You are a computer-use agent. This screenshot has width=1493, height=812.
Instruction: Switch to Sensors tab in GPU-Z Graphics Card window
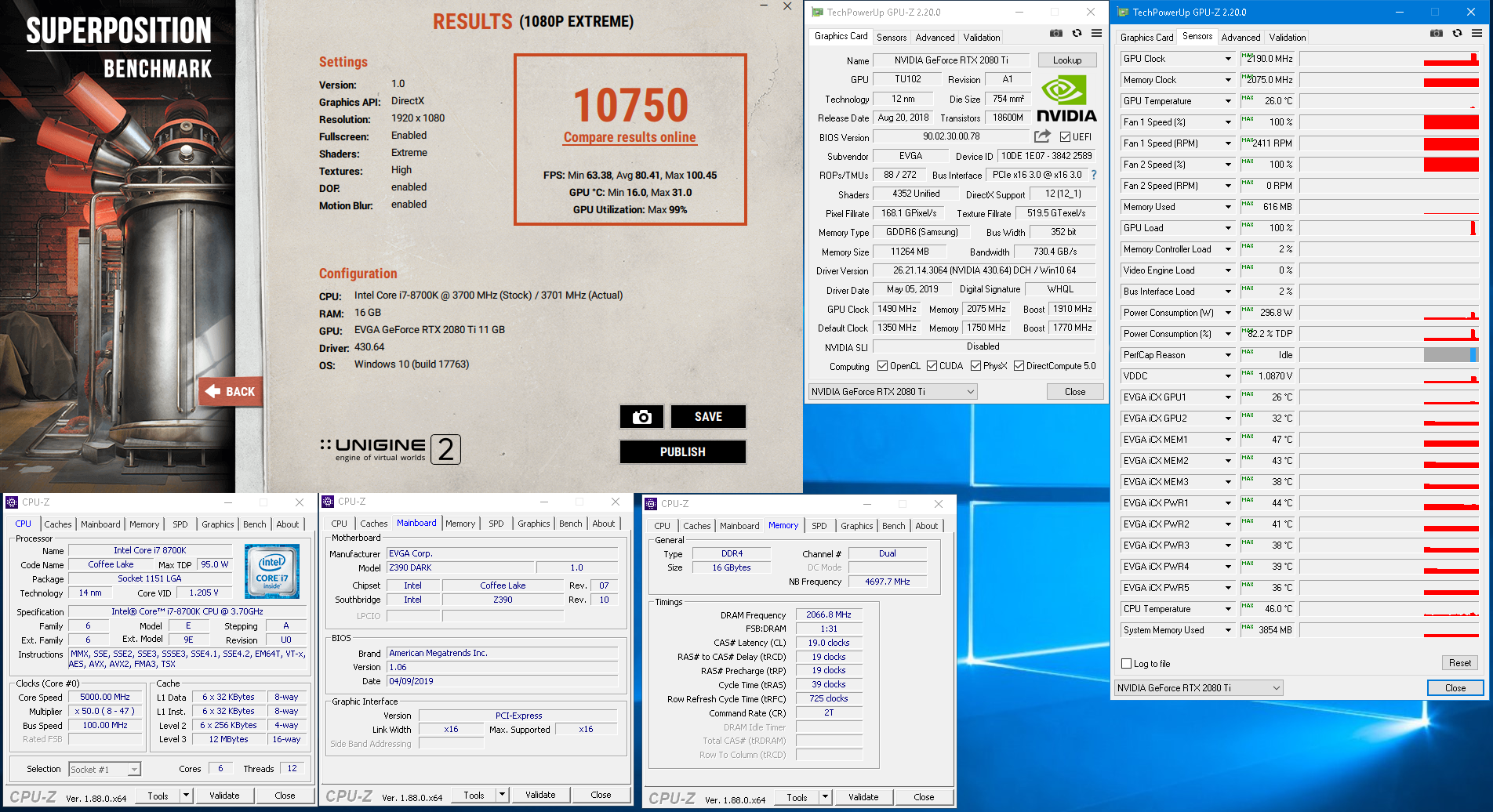click(892, 38)
